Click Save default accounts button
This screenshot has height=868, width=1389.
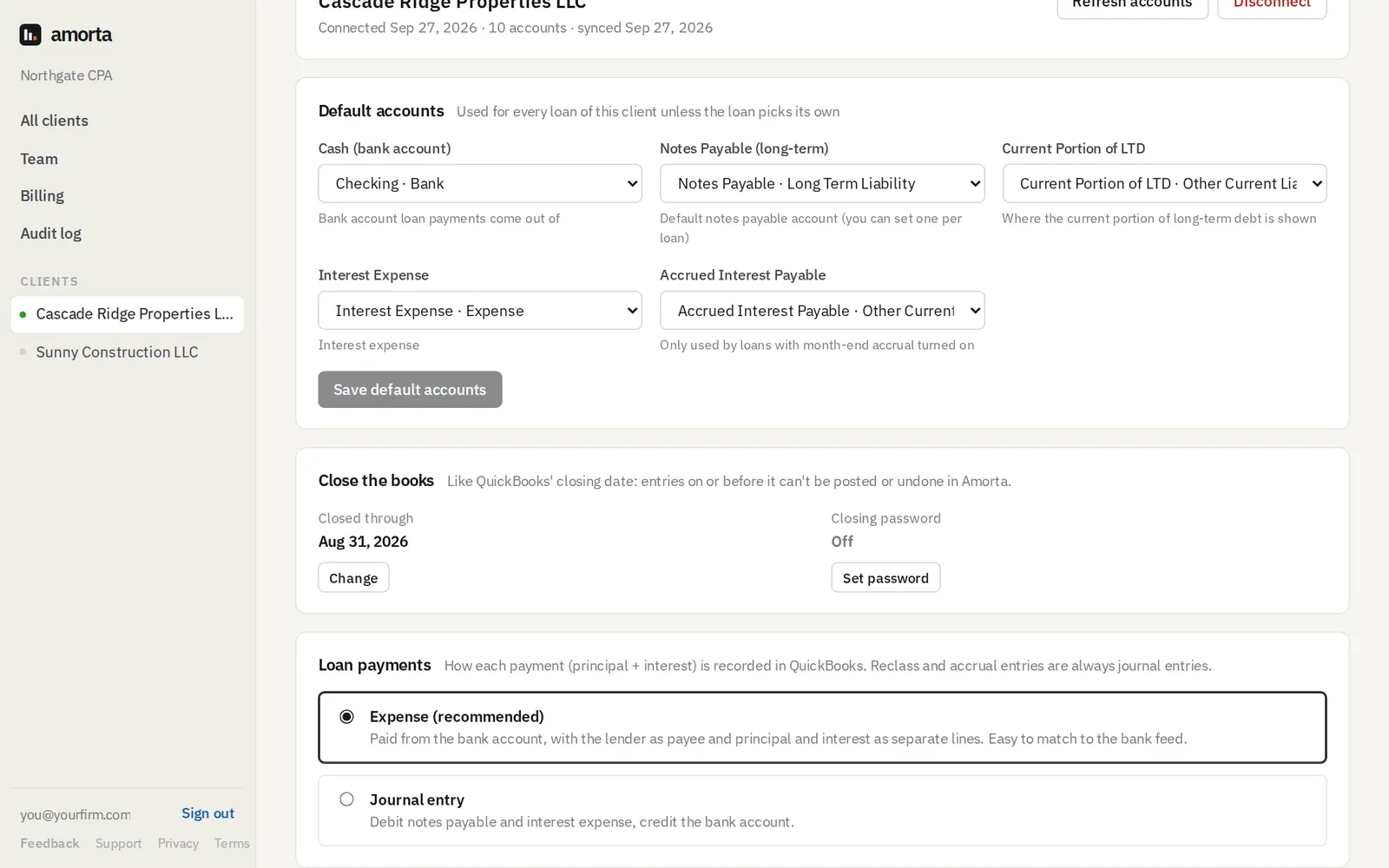(410, 390)
